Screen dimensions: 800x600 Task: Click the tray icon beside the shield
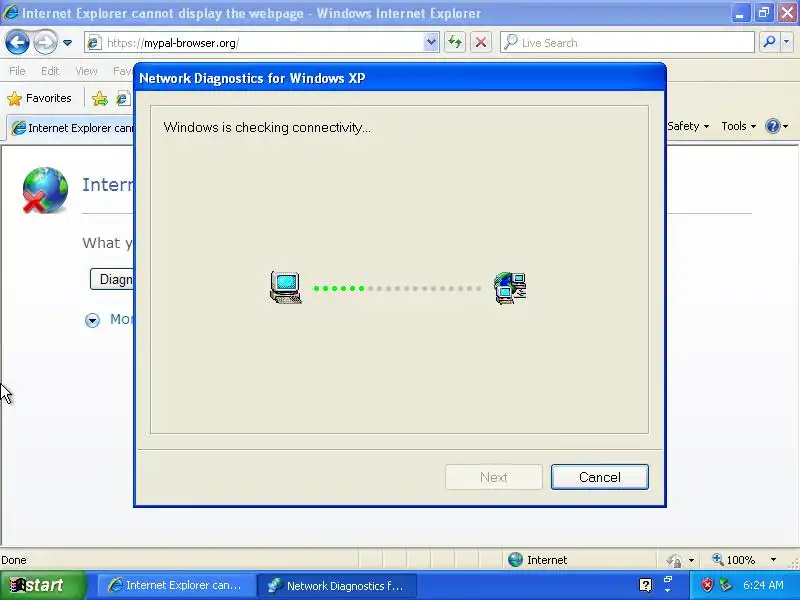click(x=725, y=585)
